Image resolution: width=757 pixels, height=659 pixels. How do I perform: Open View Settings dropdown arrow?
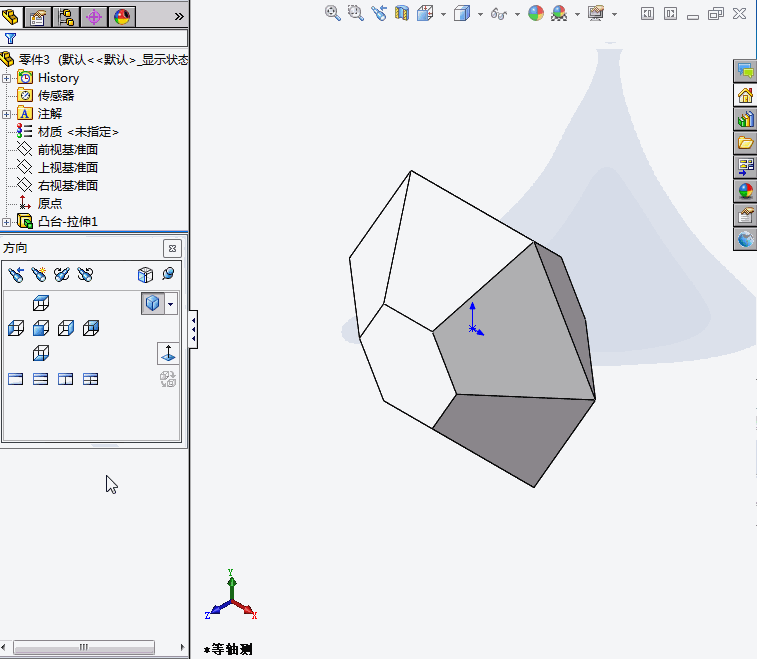coord(615,14)
